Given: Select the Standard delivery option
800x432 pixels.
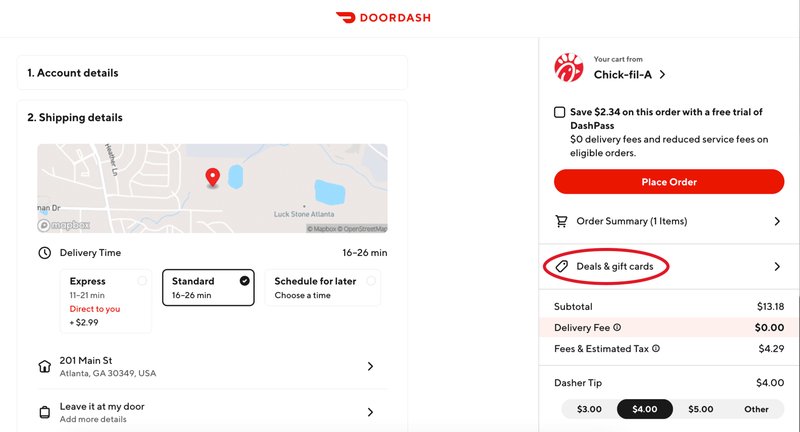Looking at the screenshot, I should (208, 288).
